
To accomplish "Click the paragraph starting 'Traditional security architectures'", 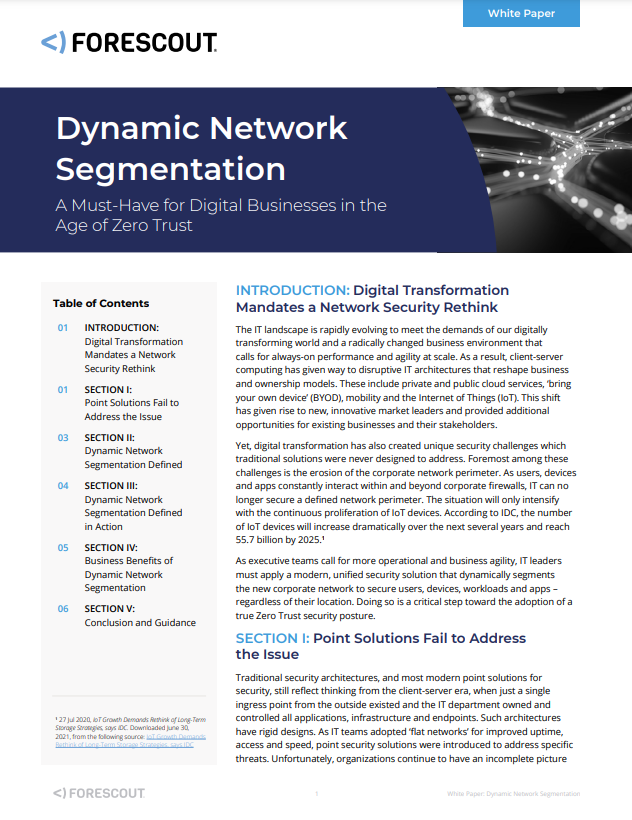I will [404, 718].
